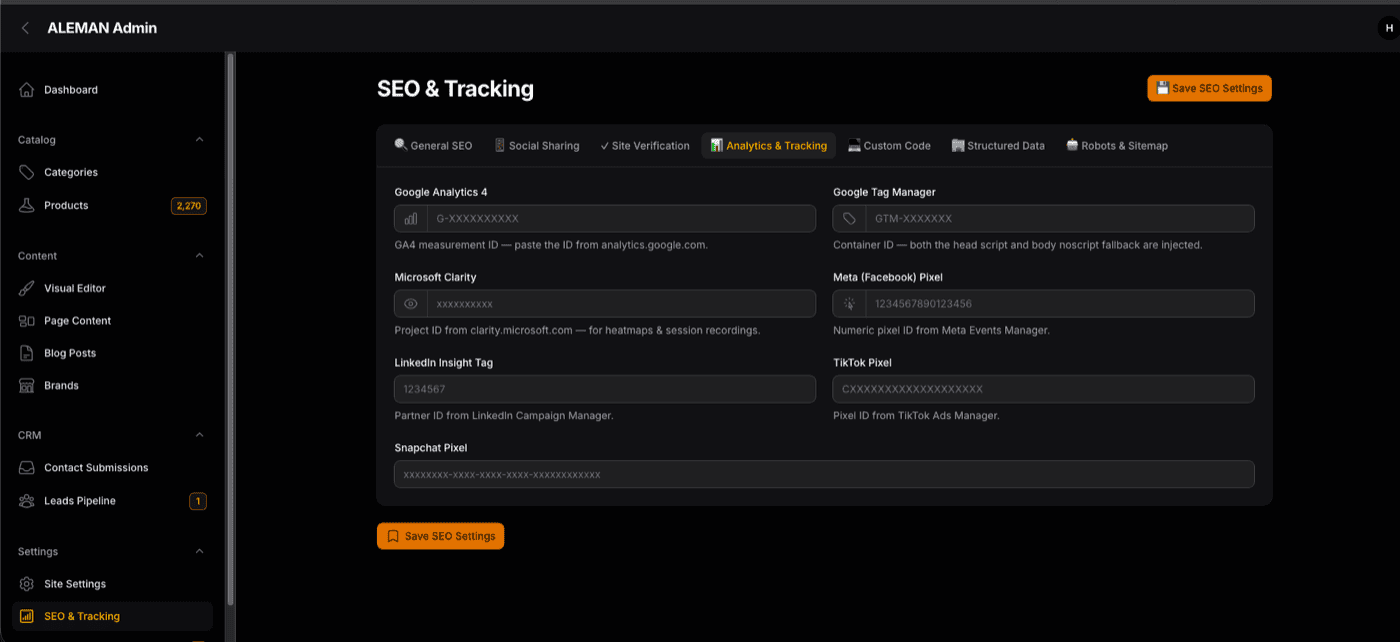Click the floppy disk icon on top Save button
This screenshot has height=642, width=1400.
(1163, 88)
